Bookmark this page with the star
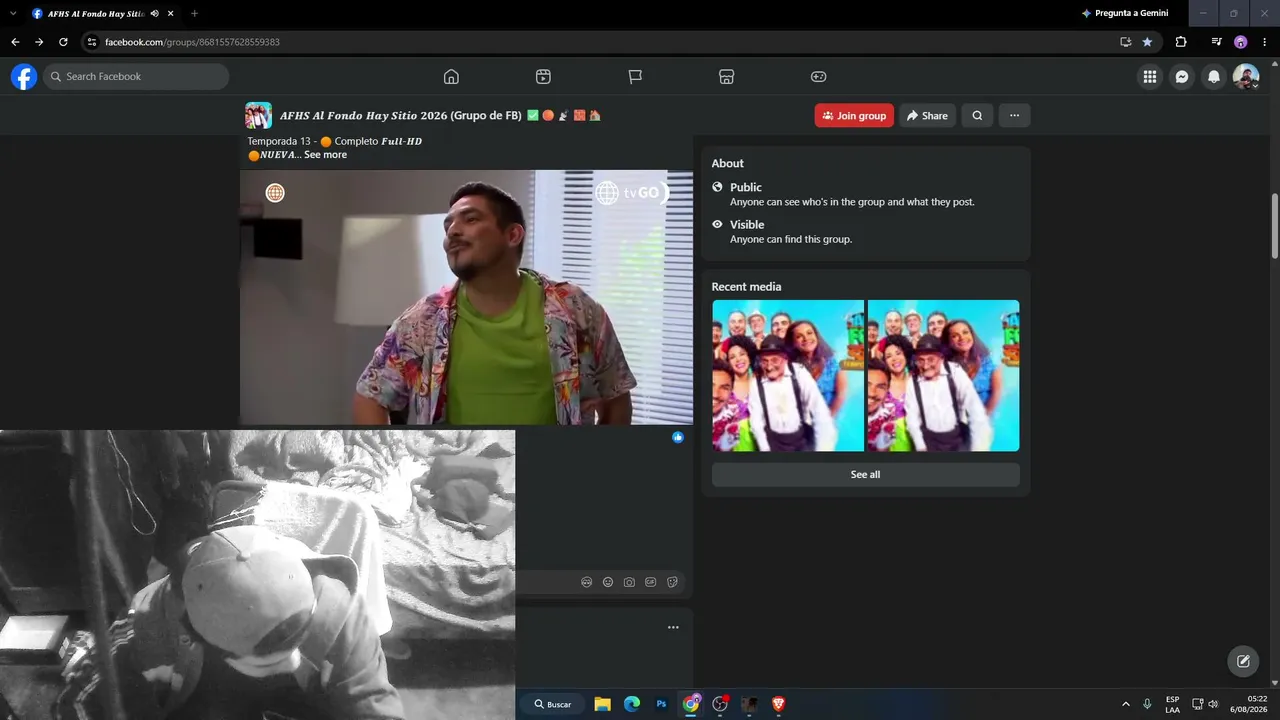This screenshot has height=720, width=1280. coord(1147,42)
